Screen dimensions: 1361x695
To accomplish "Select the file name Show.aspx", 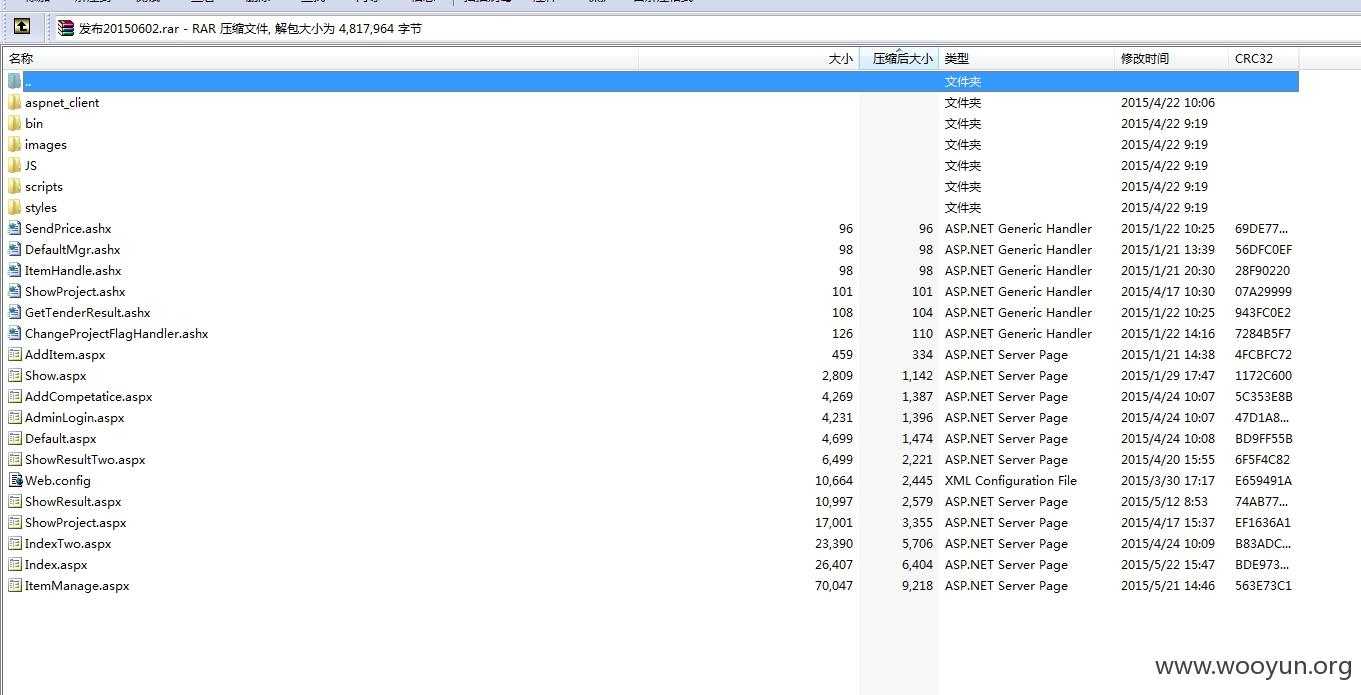I will pos(56,375).
